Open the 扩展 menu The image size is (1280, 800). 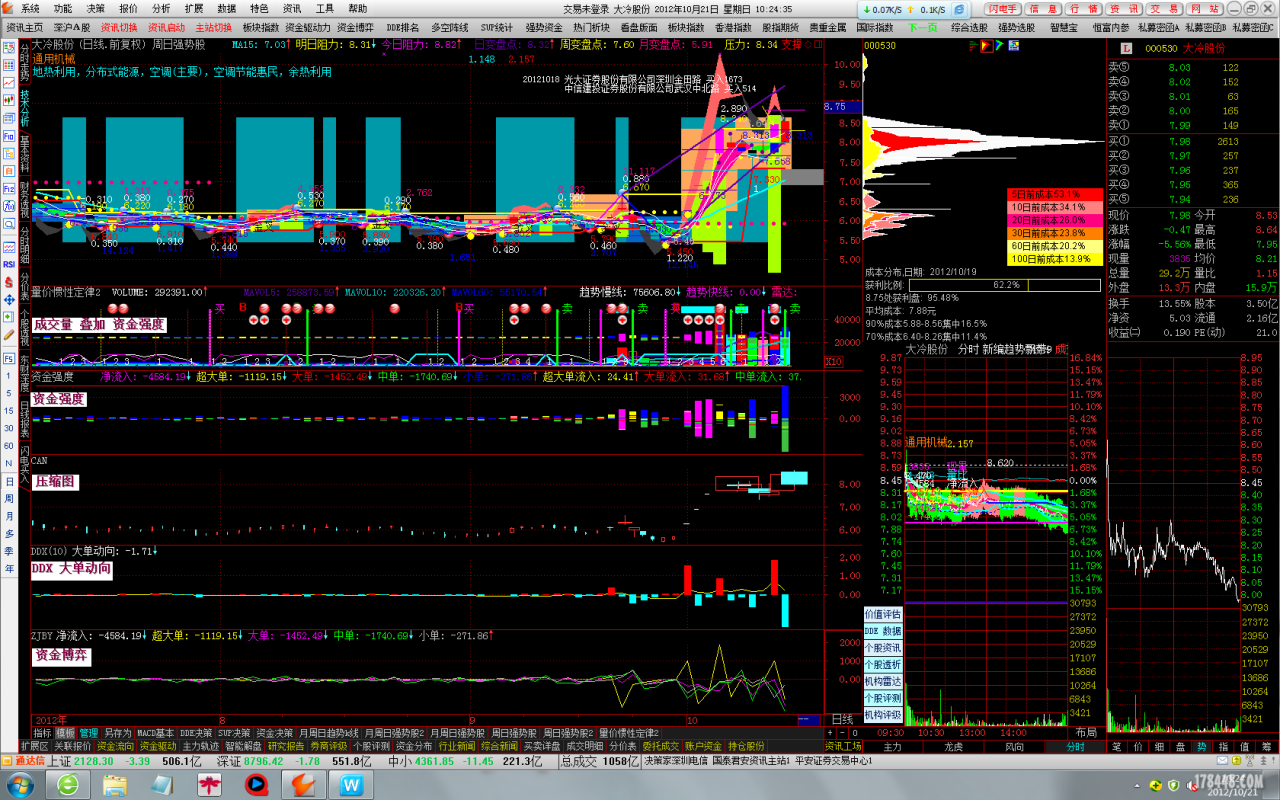click(x=194, y=8)
